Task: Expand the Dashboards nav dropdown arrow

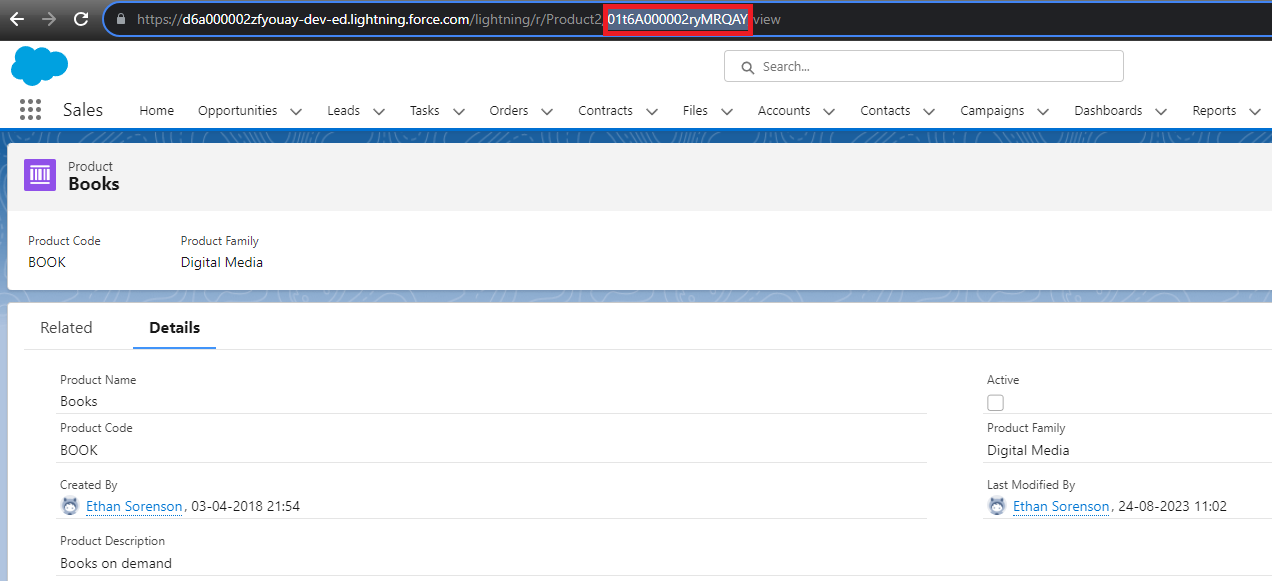Action: pyautogui.click(x=1161, y=111)
